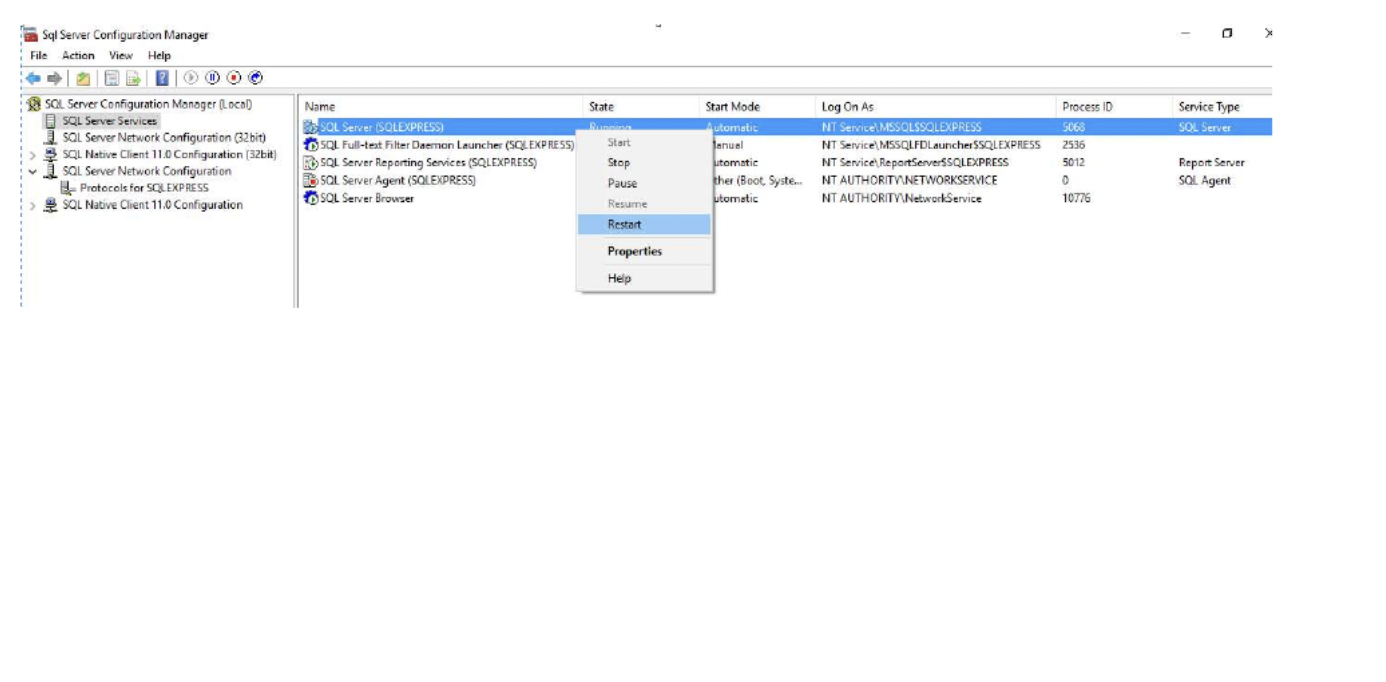Viewport: 1386px width, 682px height.
Task: Click process ID 5068
Action: click(x=1073, y=127)
